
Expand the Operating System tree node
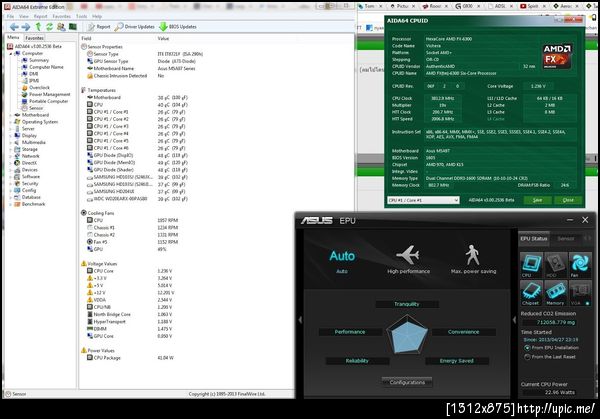click(11, 122)
